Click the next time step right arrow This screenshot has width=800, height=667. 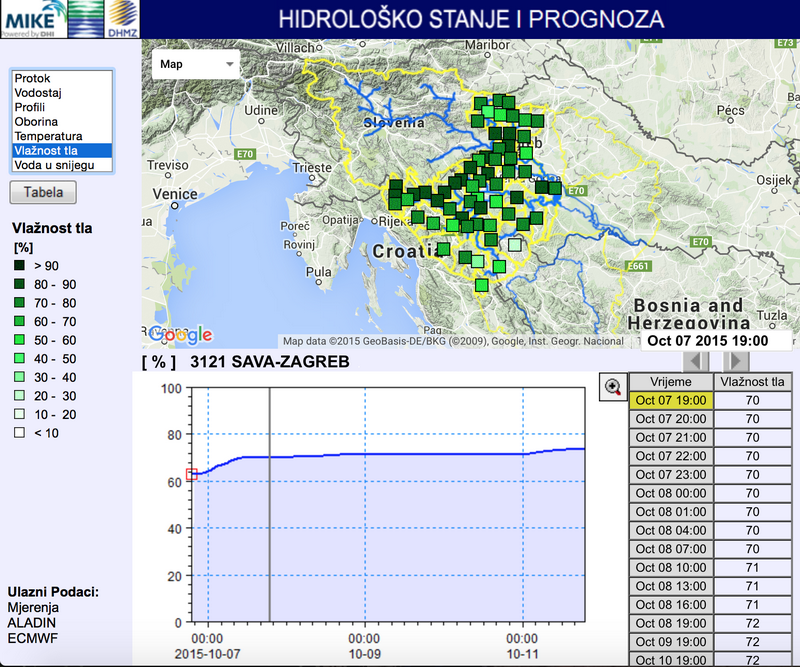coord(734,361)
